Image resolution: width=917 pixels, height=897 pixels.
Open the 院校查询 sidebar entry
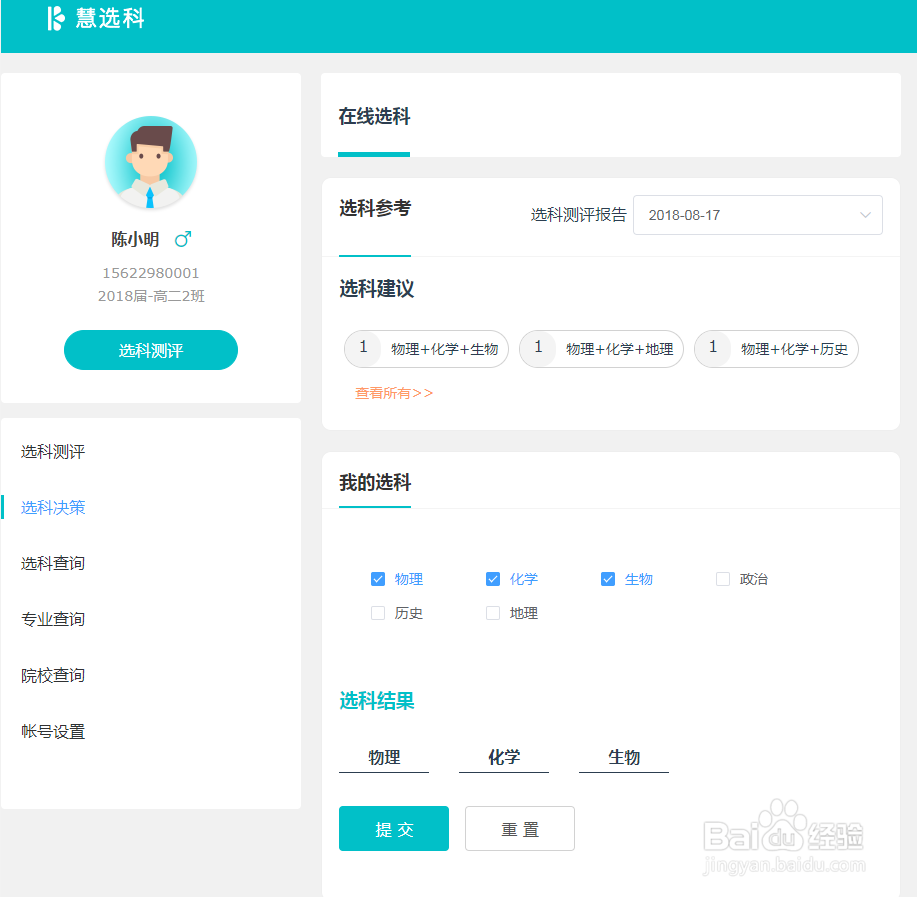[x=52, y=675]
